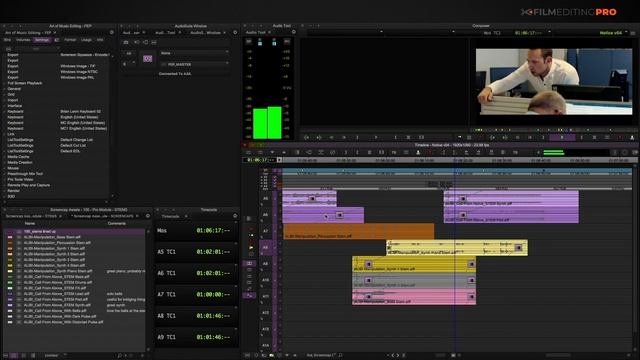Open the AudioSuite window panel settings gear
Viewport: 640px width, 360px height.
tap(235, 32)
